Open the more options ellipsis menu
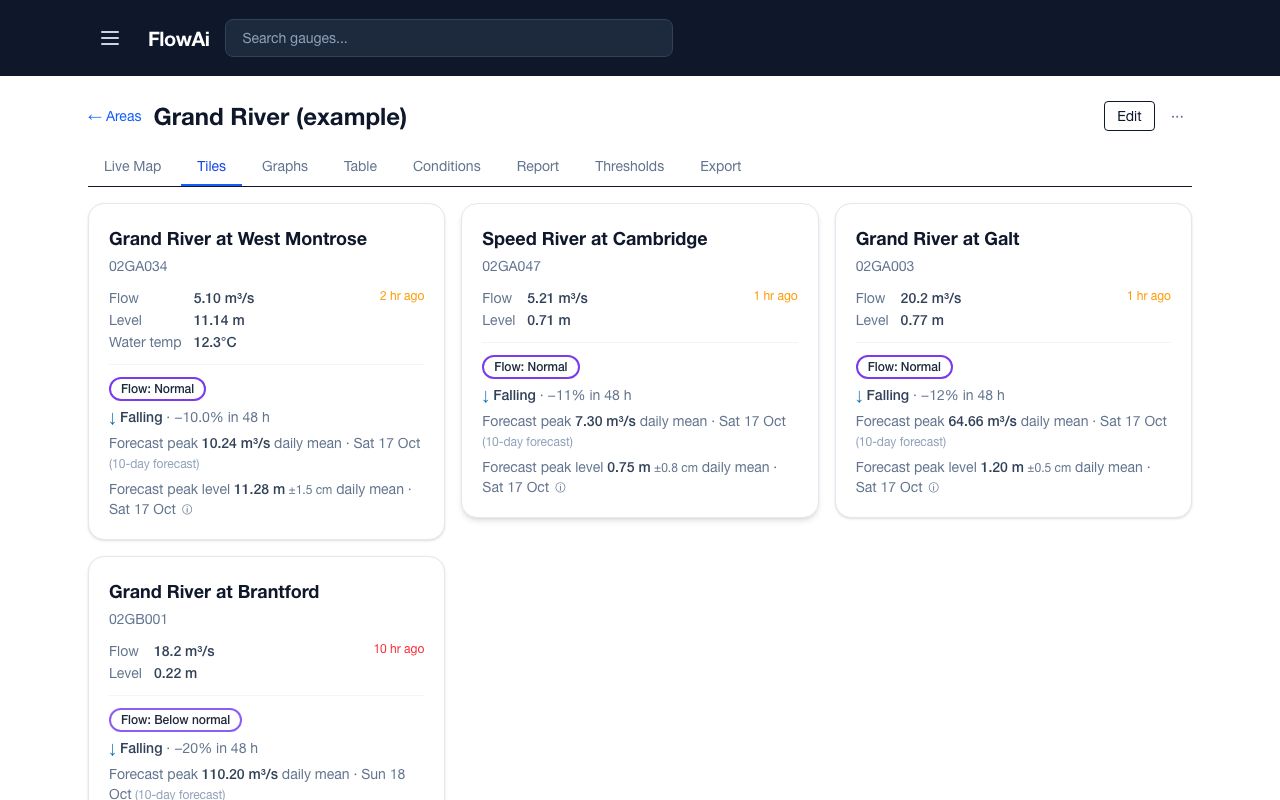The width and height of the screenshot is (1280, 800). pyautogui.click(x=1177, y=116)
